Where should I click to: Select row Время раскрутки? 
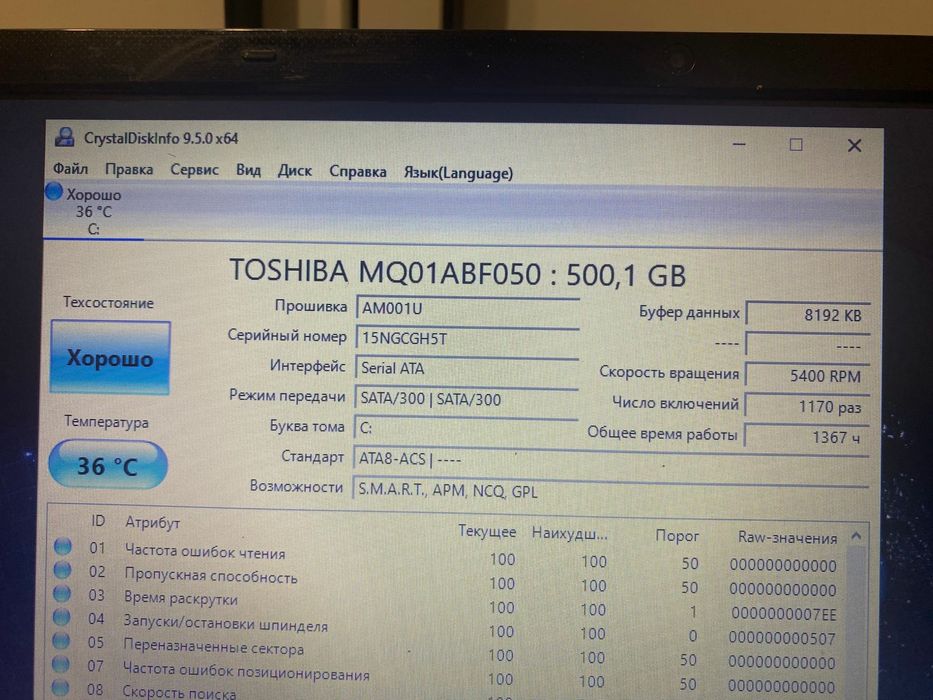(446, 604)
